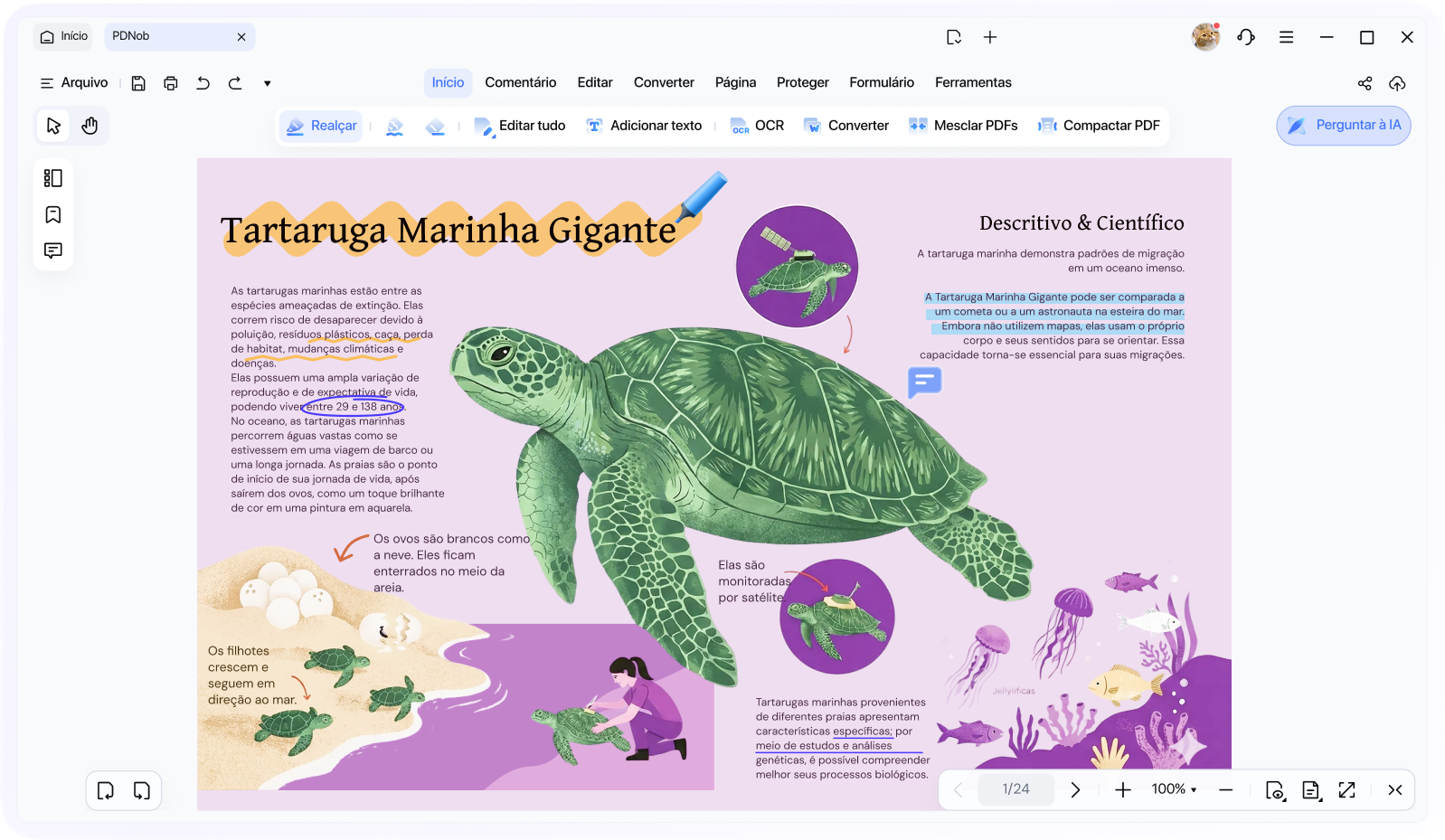The image size is (1445, 840).
Task: Select the eraser tool icon
Action: [435, 127]
